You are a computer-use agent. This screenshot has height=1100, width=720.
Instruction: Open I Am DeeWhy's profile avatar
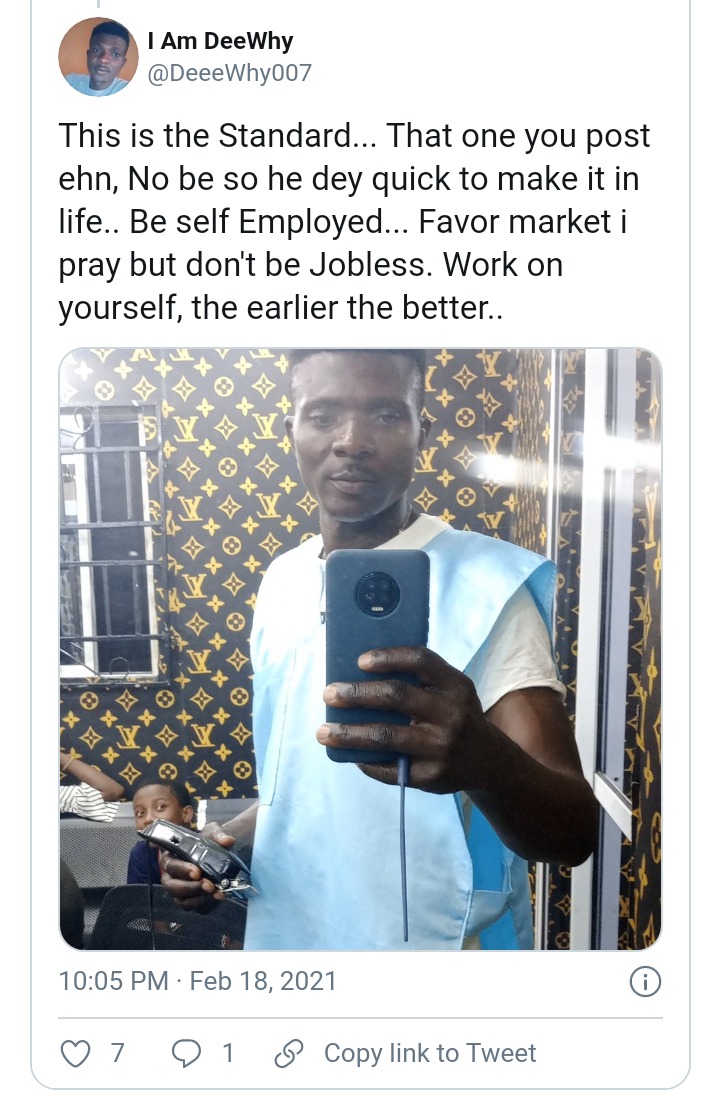coord(98,57)
